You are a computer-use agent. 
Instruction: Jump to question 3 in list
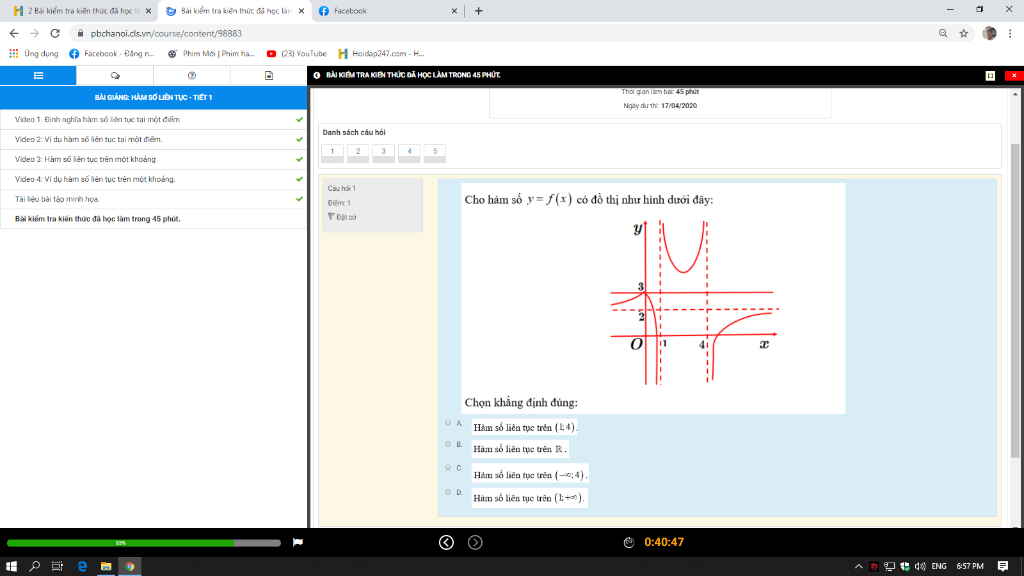coord(383,153)
